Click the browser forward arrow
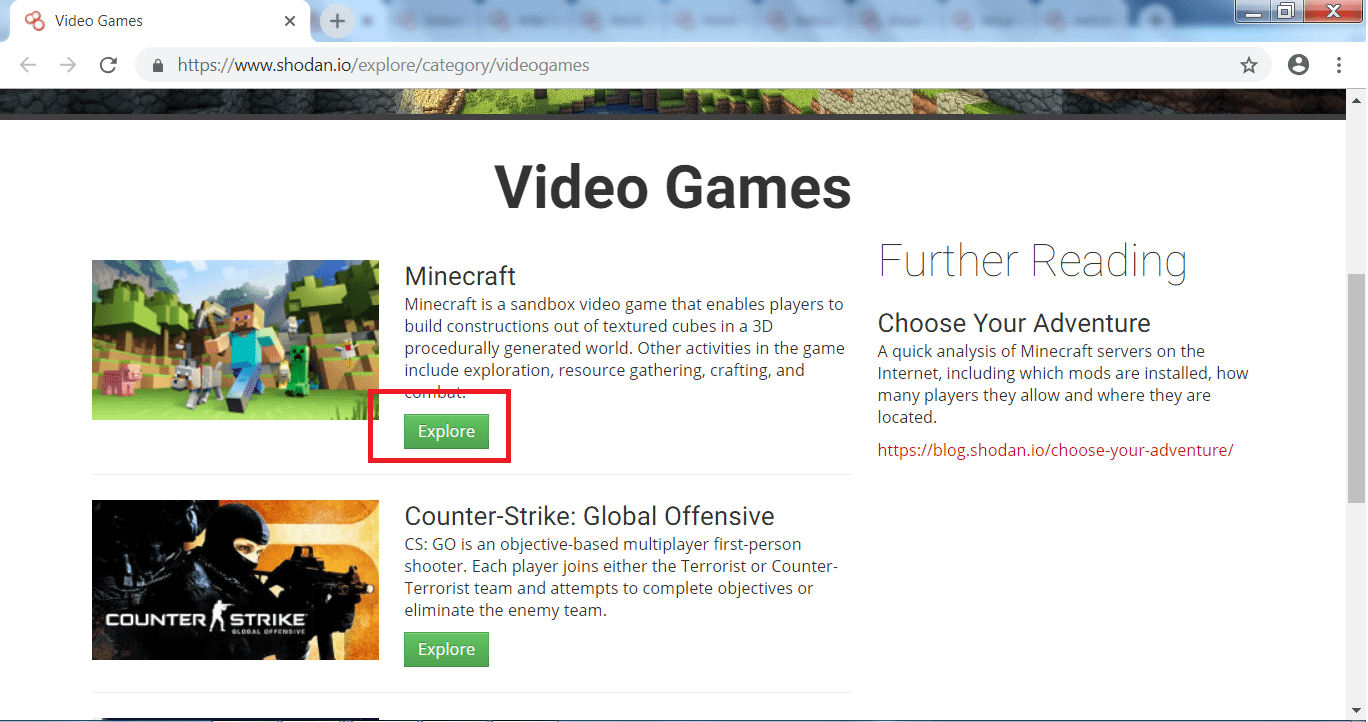The image size is (1368, 722). [68, 65]
